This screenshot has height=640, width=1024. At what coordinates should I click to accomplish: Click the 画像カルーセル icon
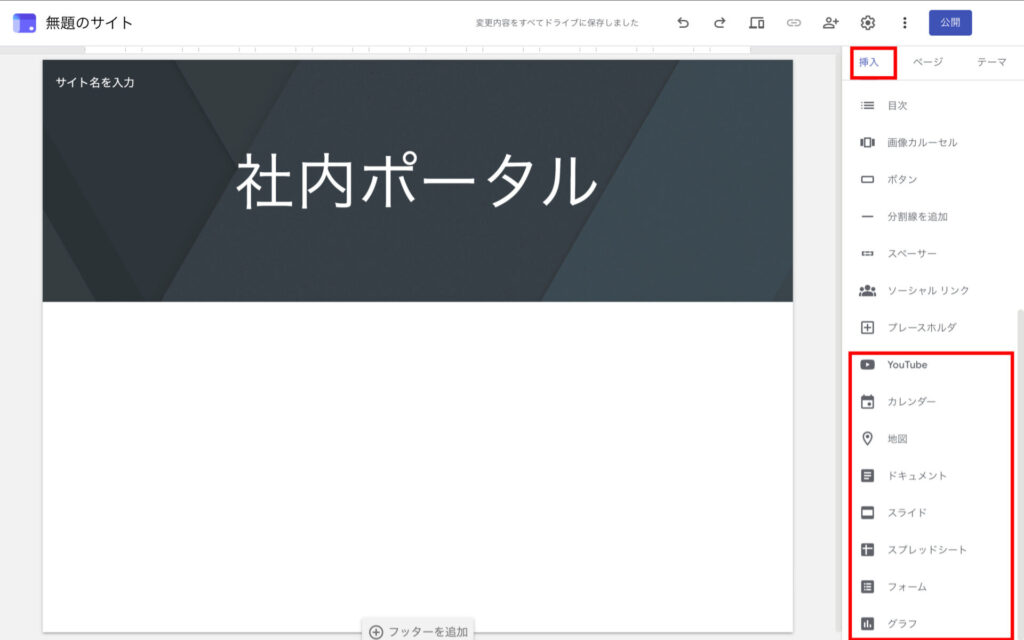coord(867,142)
